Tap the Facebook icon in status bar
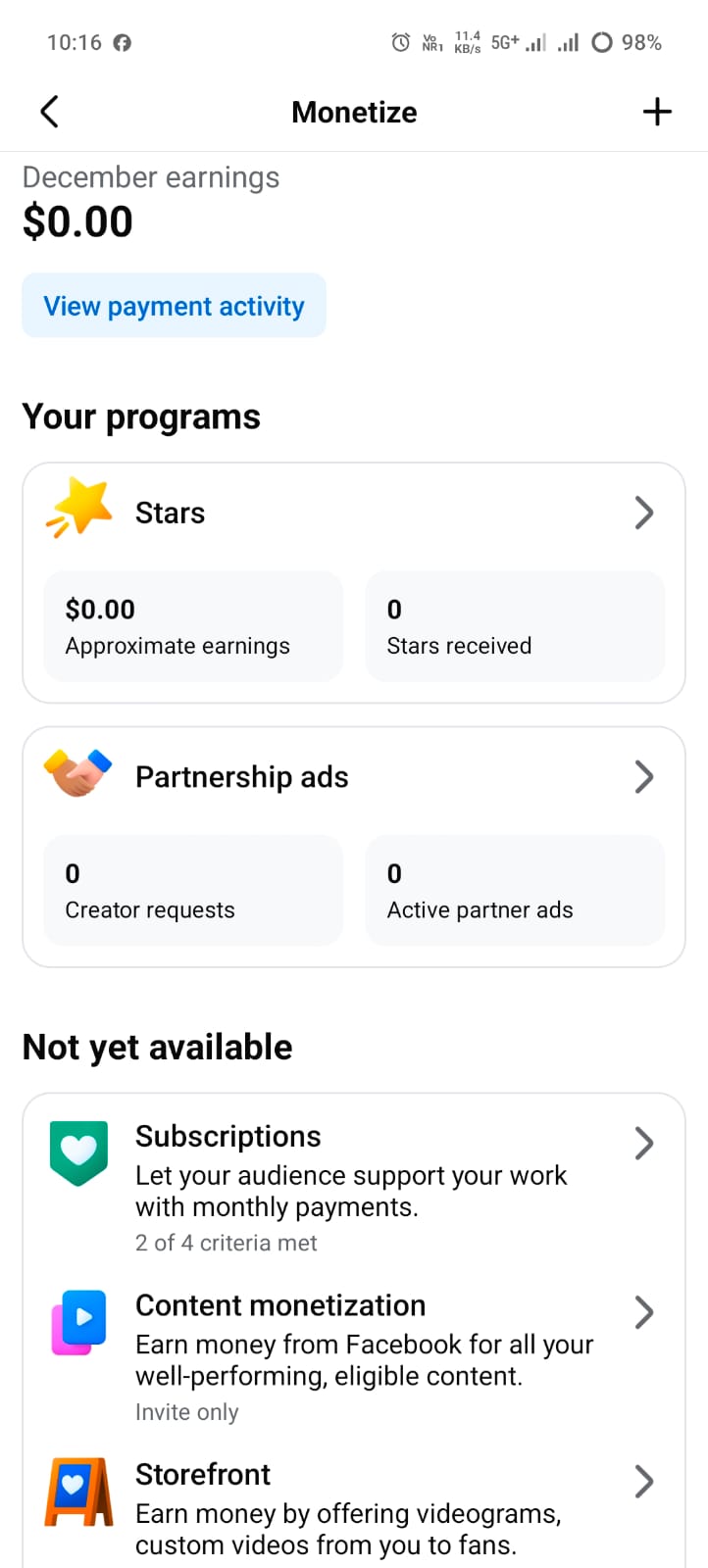 point(122,43)
